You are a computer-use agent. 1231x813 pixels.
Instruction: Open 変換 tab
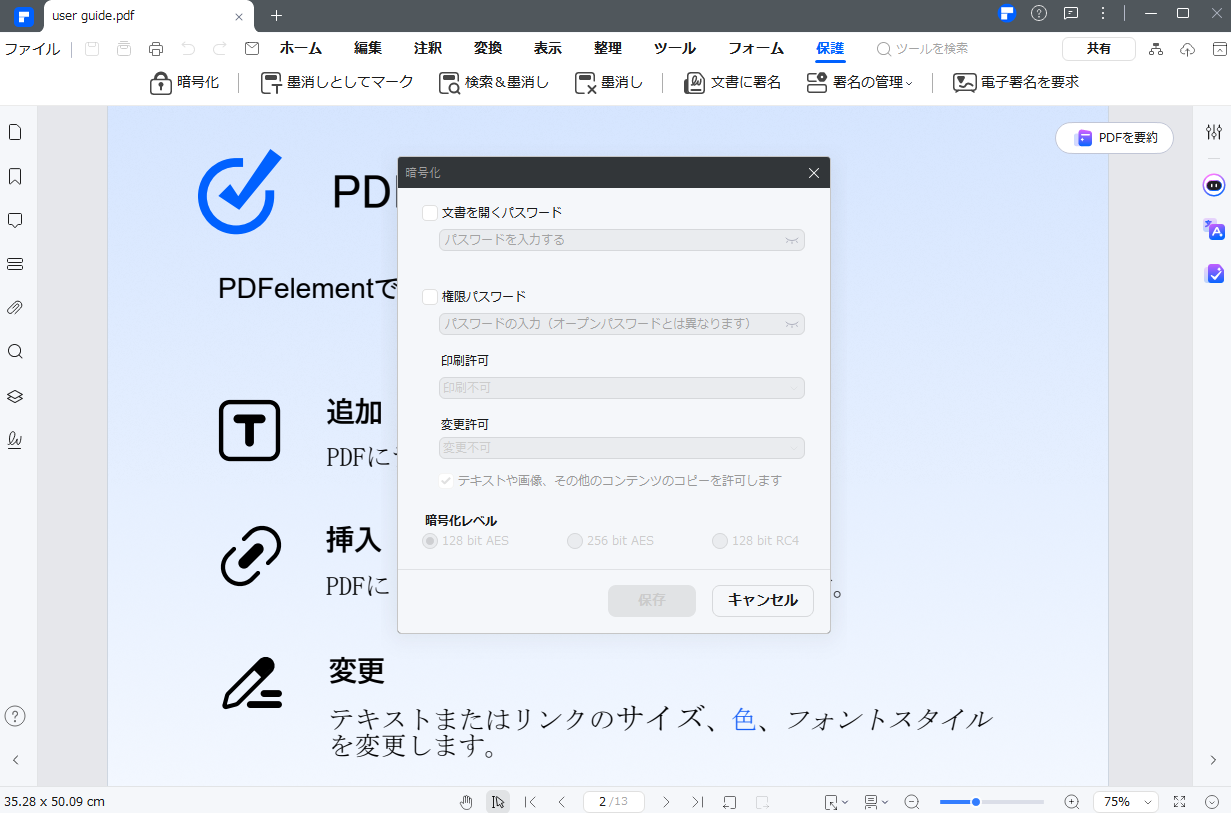[488, 49]
